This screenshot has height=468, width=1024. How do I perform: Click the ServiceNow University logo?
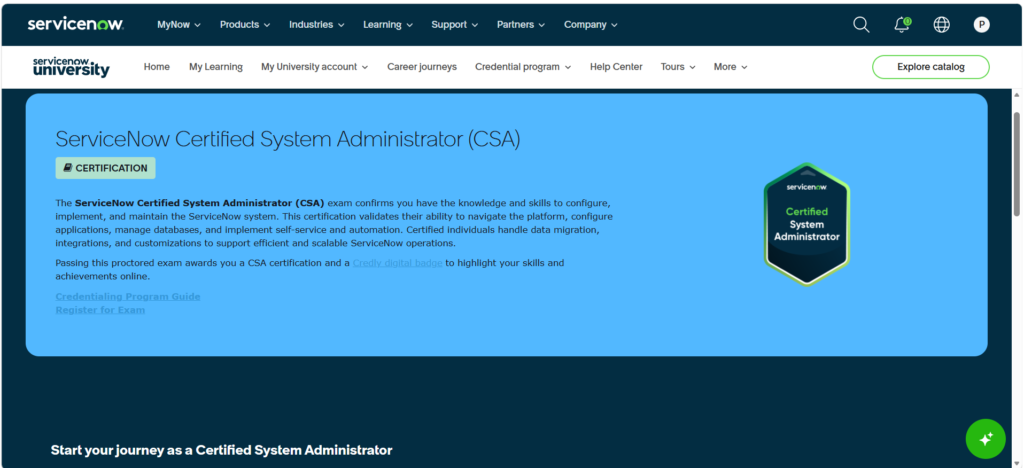coord(71,67)
